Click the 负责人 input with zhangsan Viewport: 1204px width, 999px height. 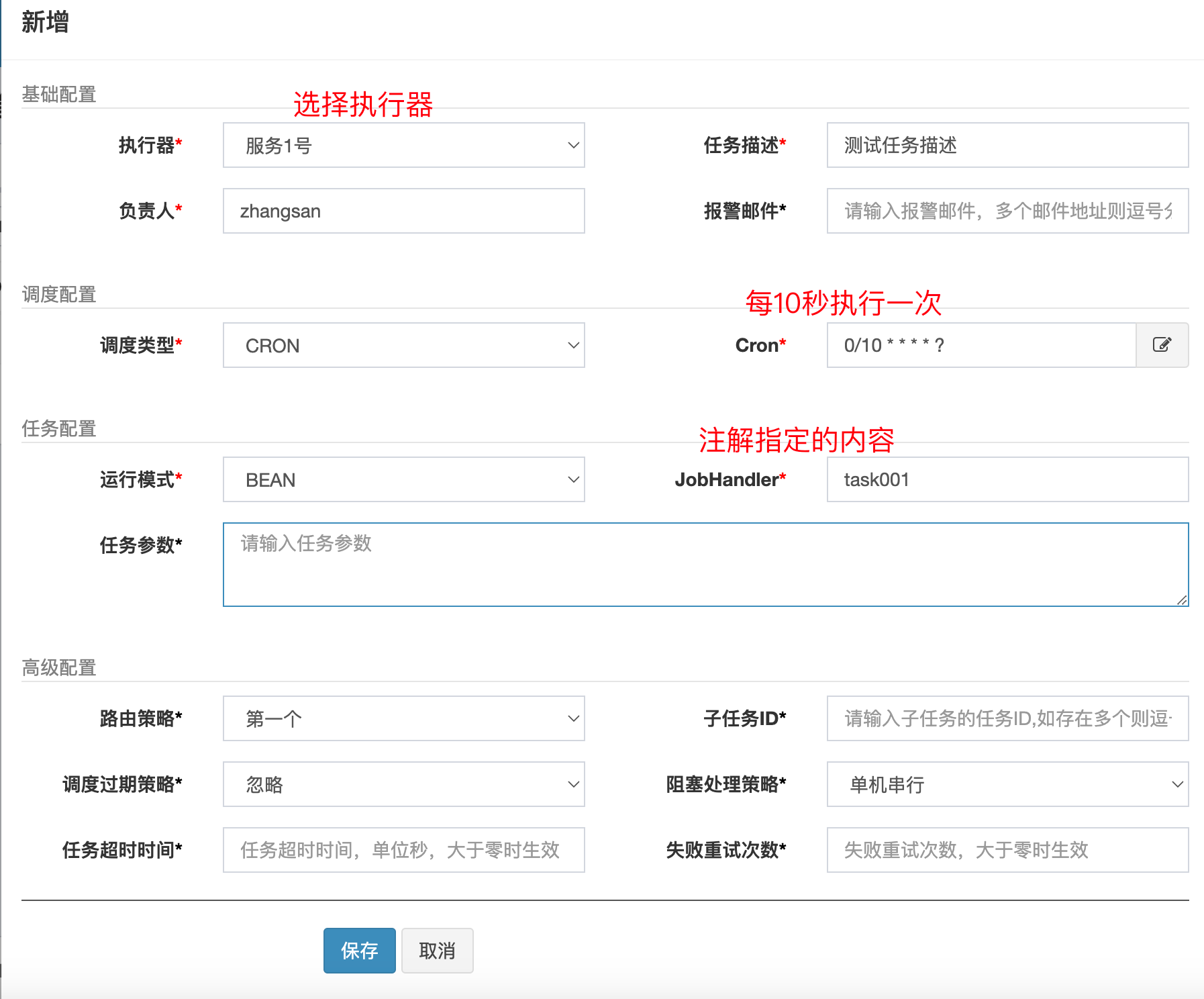pyautogui.click(x=403, y=211)
